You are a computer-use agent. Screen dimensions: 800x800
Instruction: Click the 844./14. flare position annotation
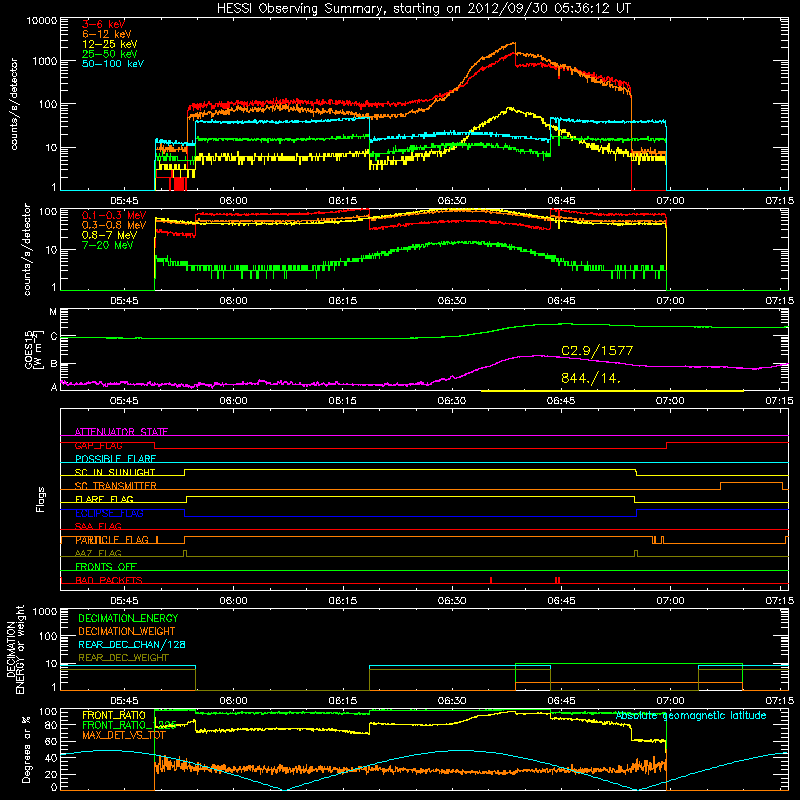(x=591, y=379)
